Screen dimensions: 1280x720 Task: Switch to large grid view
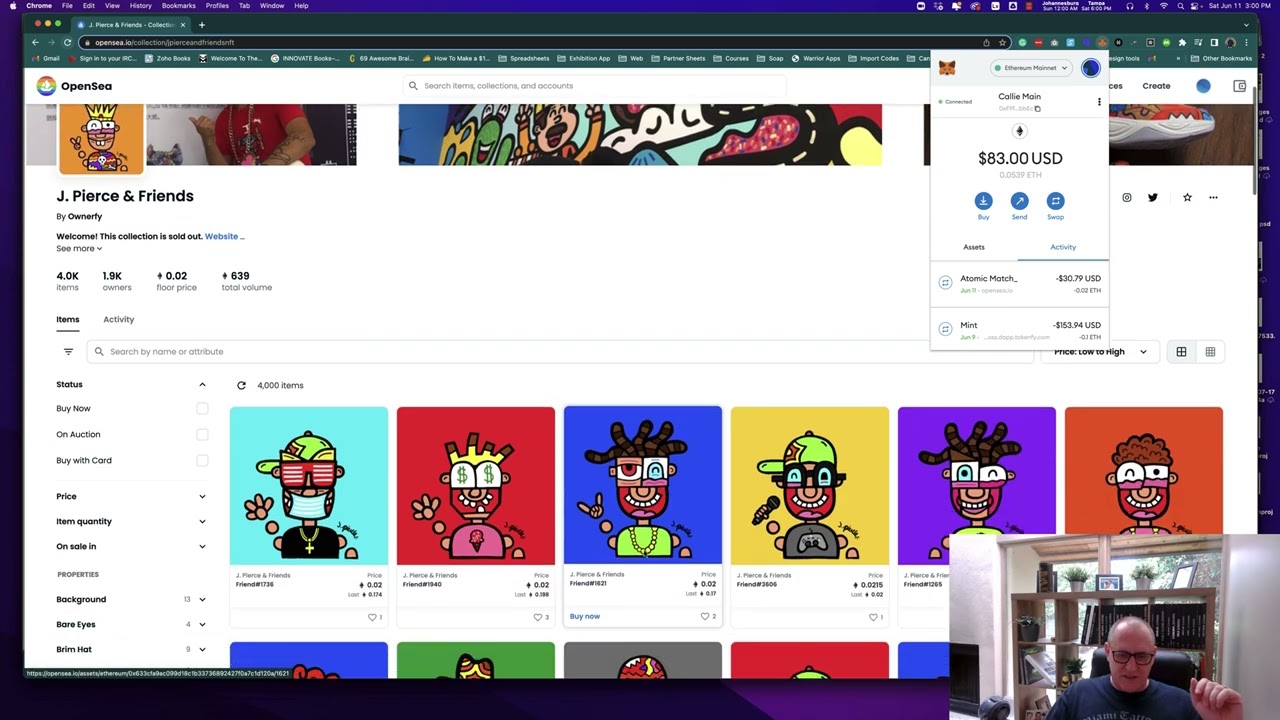point(1181,352)
